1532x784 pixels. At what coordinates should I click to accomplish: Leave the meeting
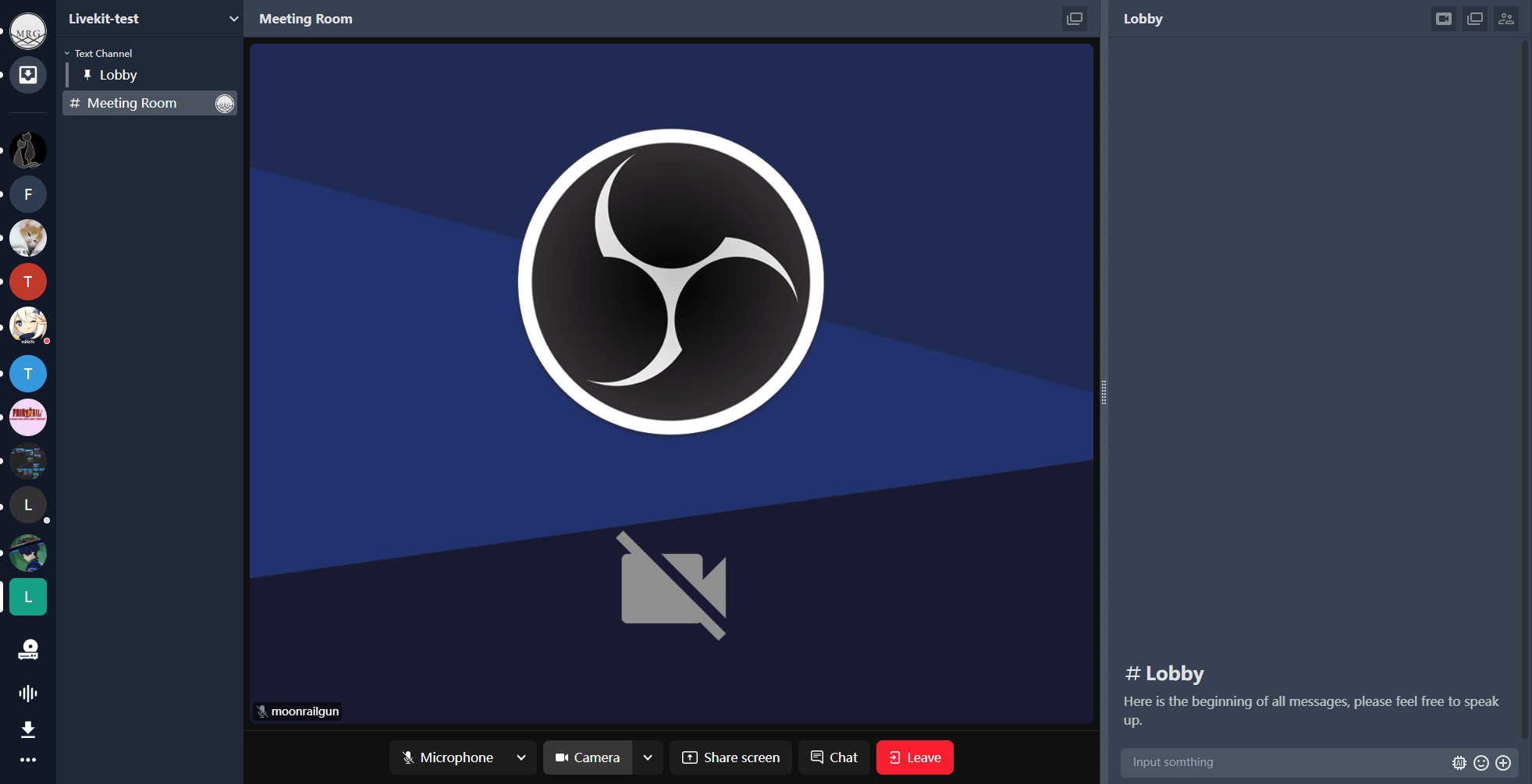point(915,757)
